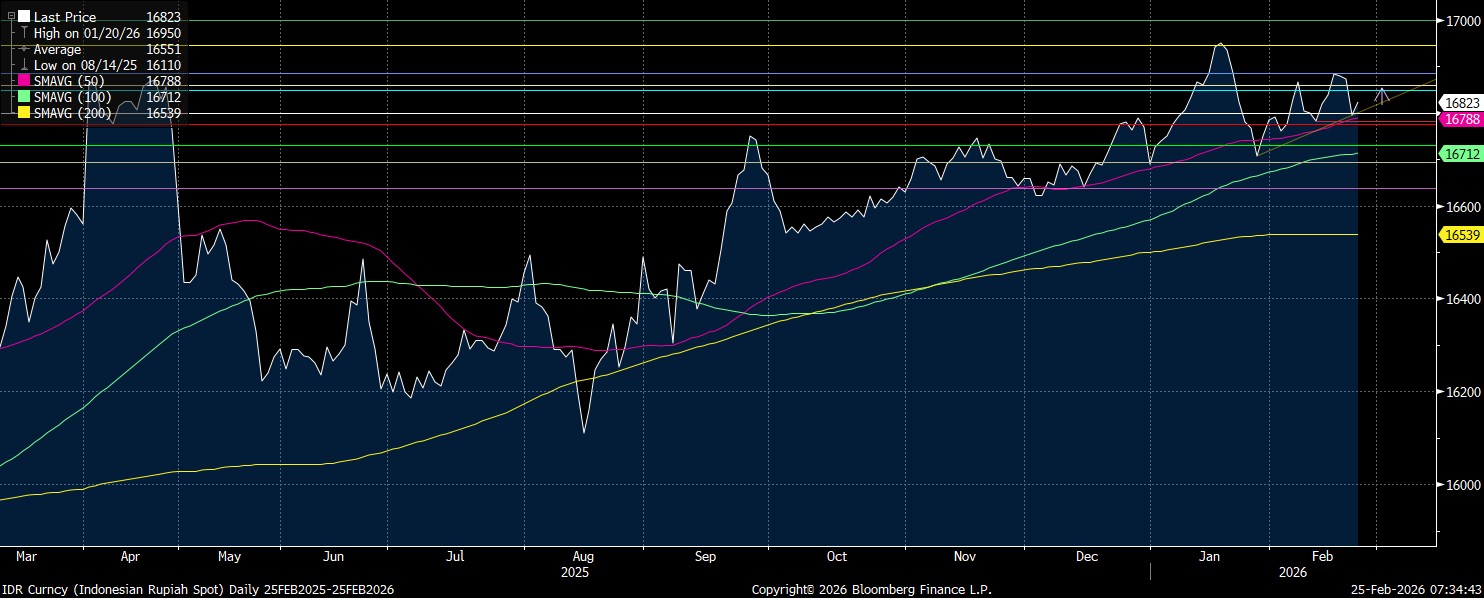This screenshot has width=1484, height=598.
Task: Select the High on 01/20/26 marker icon
Action: (24, 33)
